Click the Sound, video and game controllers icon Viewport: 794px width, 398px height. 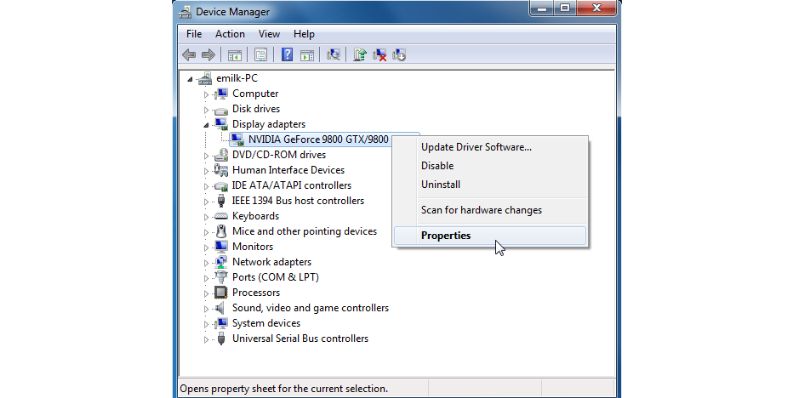221,308
